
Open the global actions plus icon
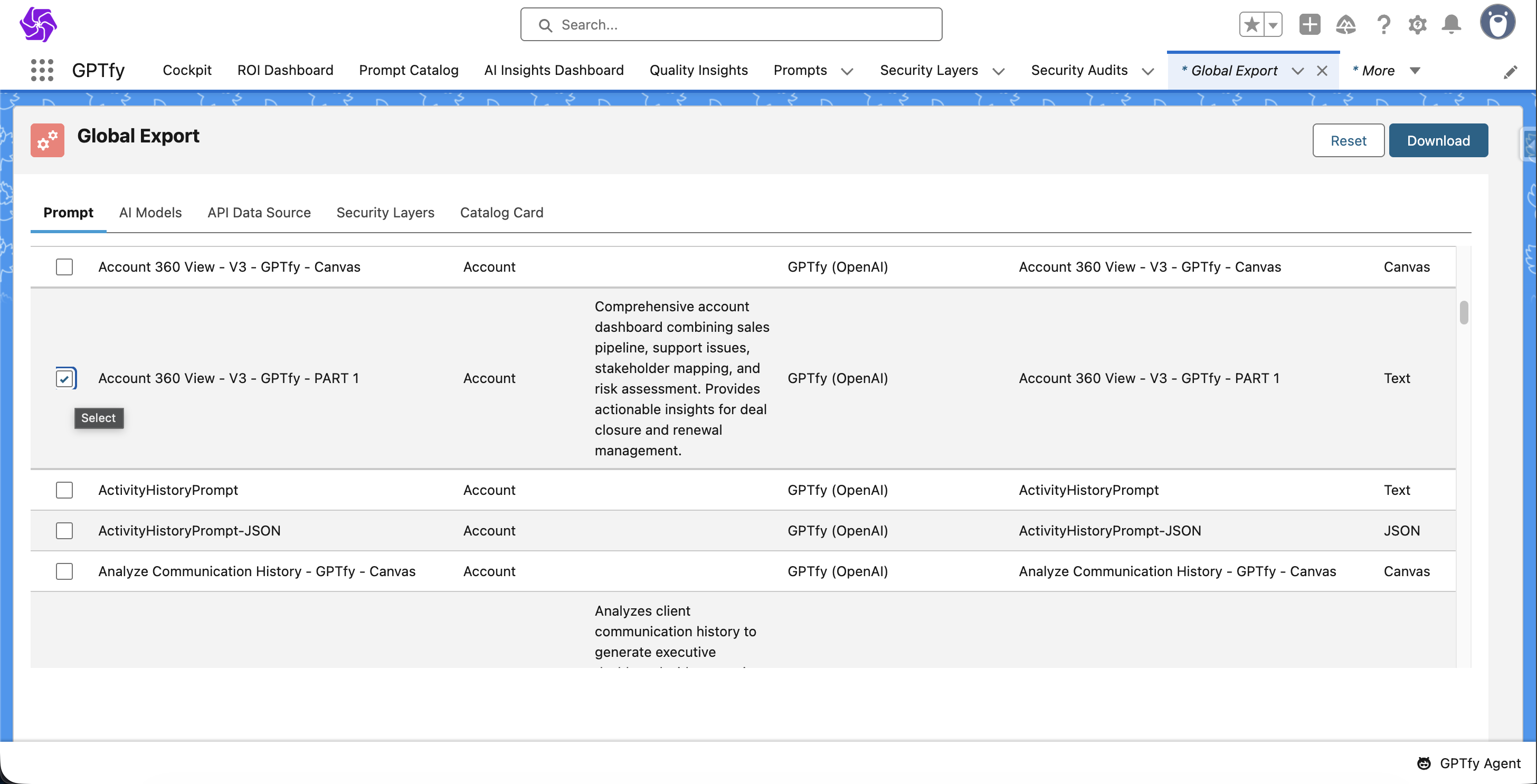(1310, 25)
